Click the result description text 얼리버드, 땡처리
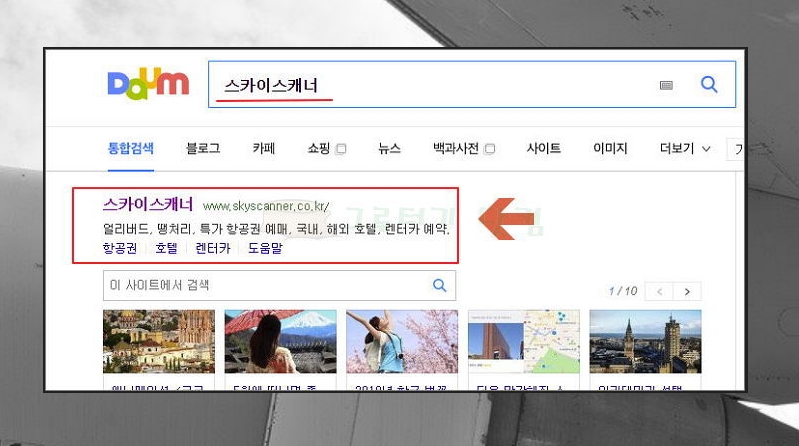Viewport: 799px width, 446px height. point(276,229)
